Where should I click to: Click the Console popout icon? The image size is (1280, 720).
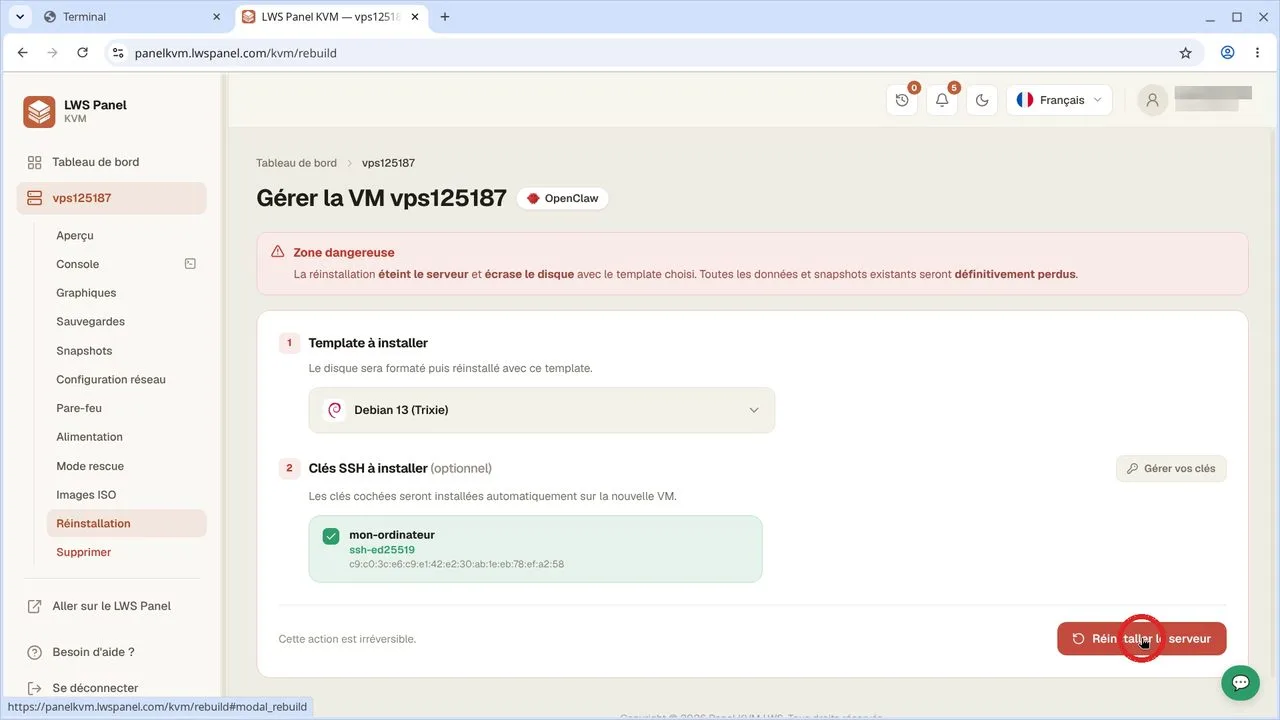[x=190, y=264]
